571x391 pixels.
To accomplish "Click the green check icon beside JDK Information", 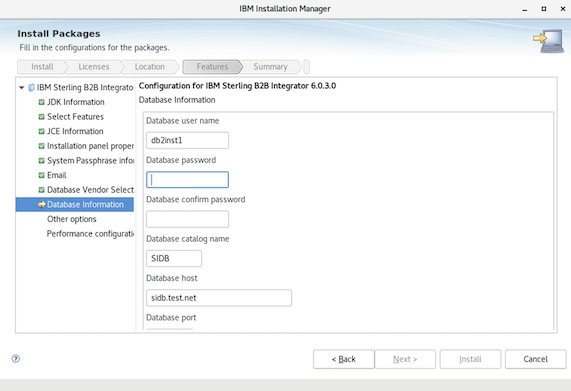I will (42, 102).
